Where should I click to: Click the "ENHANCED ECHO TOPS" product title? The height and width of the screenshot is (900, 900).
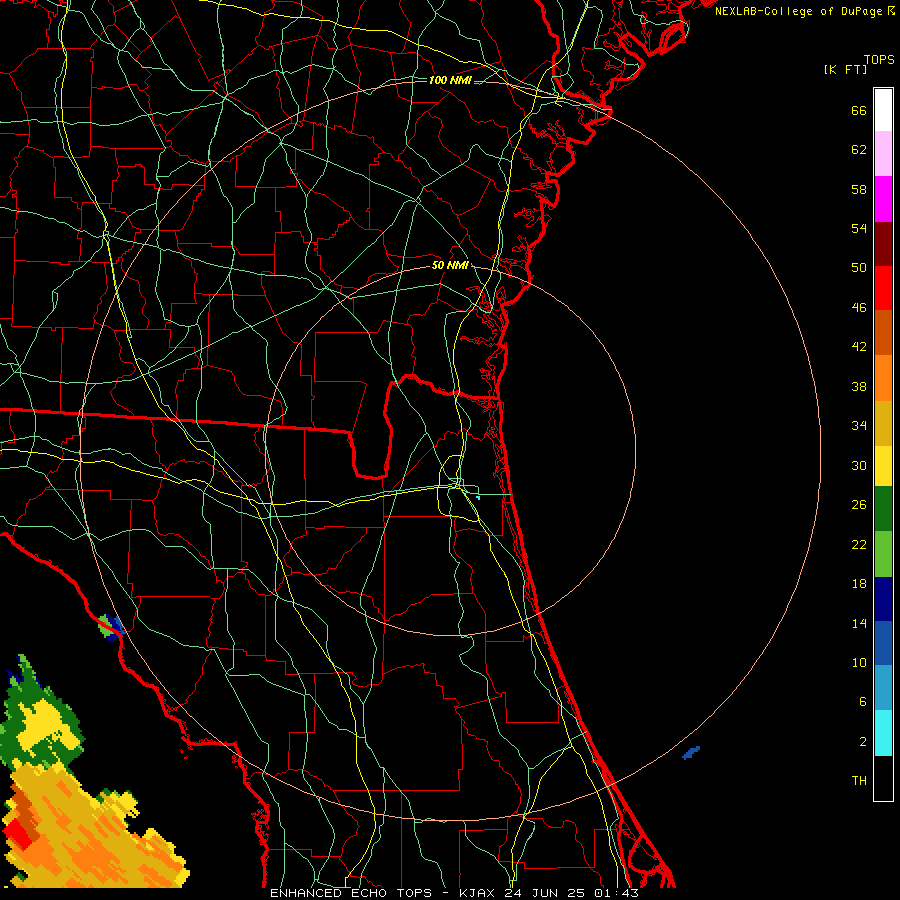[351, 893]
